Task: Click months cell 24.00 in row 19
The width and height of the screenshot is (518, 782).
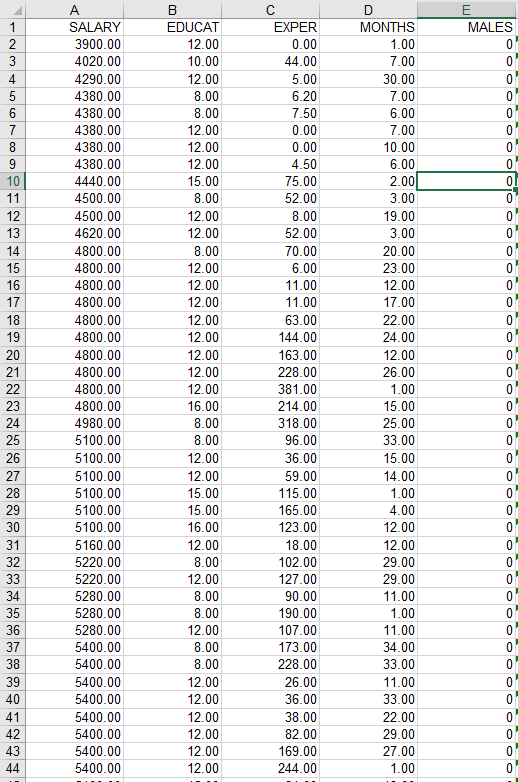Action: (x=368, y=338)
